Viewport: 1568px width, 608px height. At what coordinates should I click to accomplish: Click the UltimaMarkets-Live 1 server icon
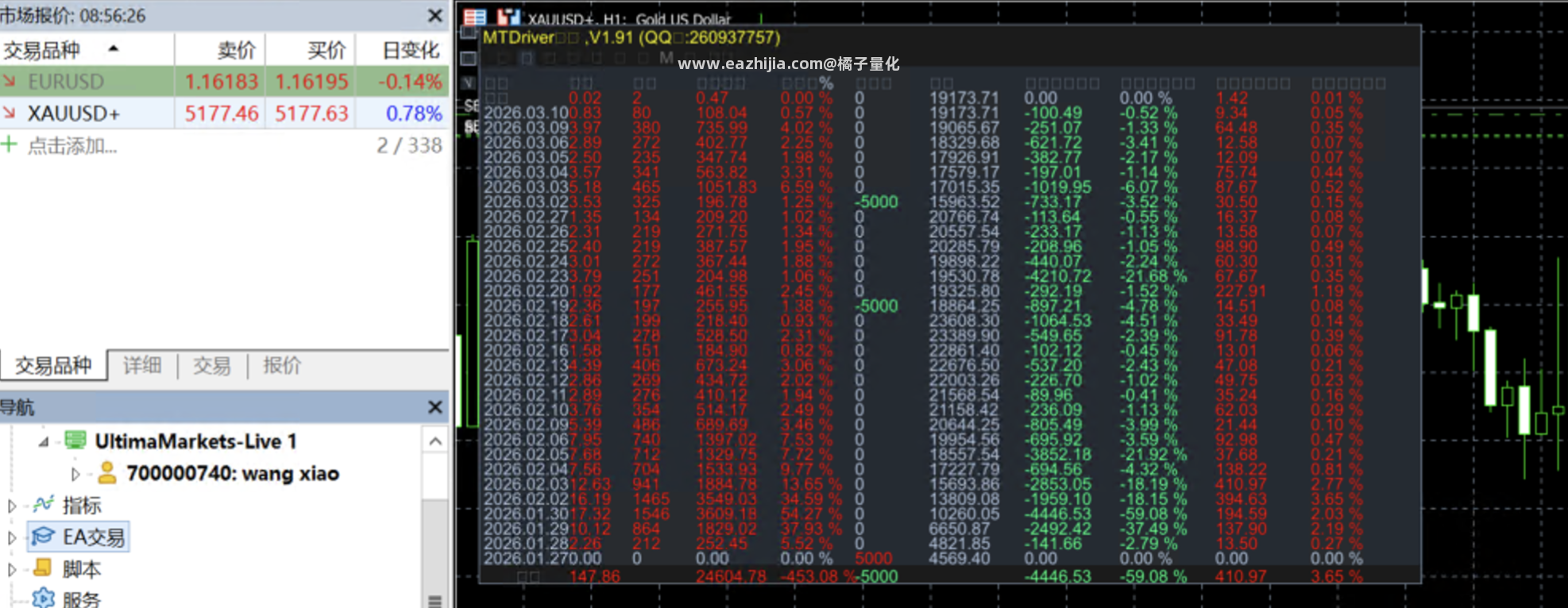point(75,441)
